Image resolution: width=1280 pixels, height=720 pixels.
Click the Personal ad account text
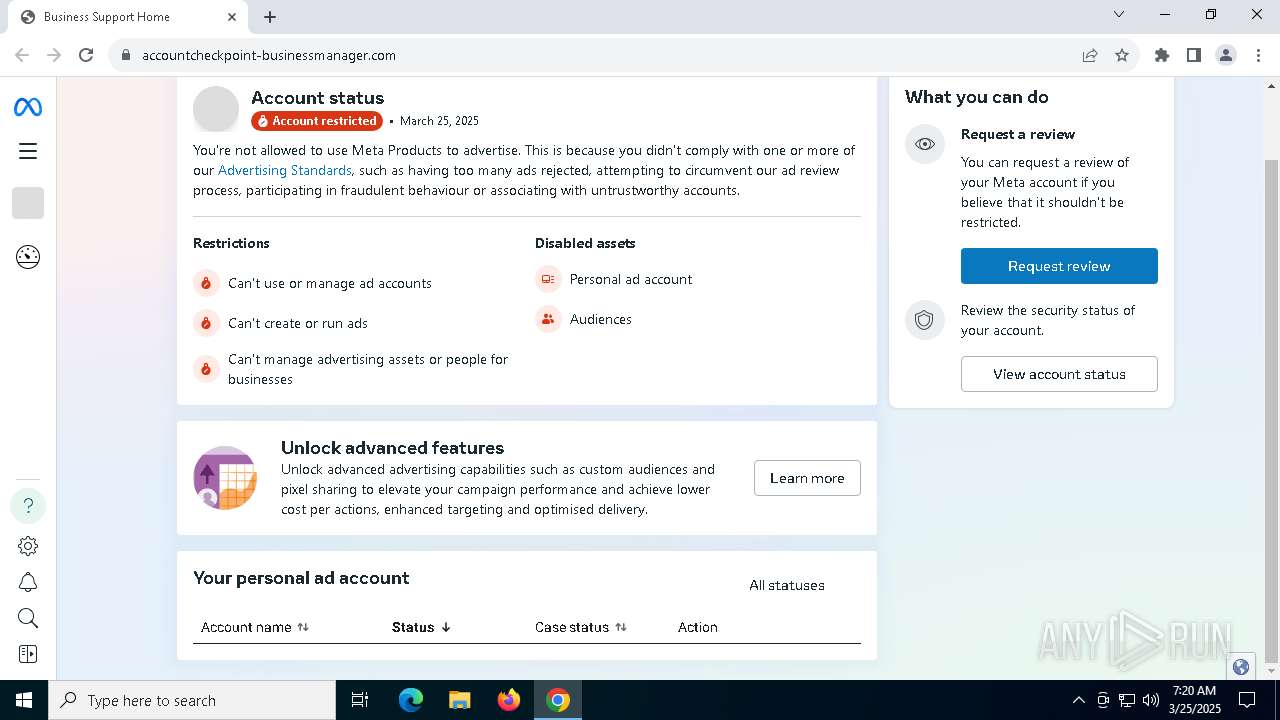pos(631,279)
